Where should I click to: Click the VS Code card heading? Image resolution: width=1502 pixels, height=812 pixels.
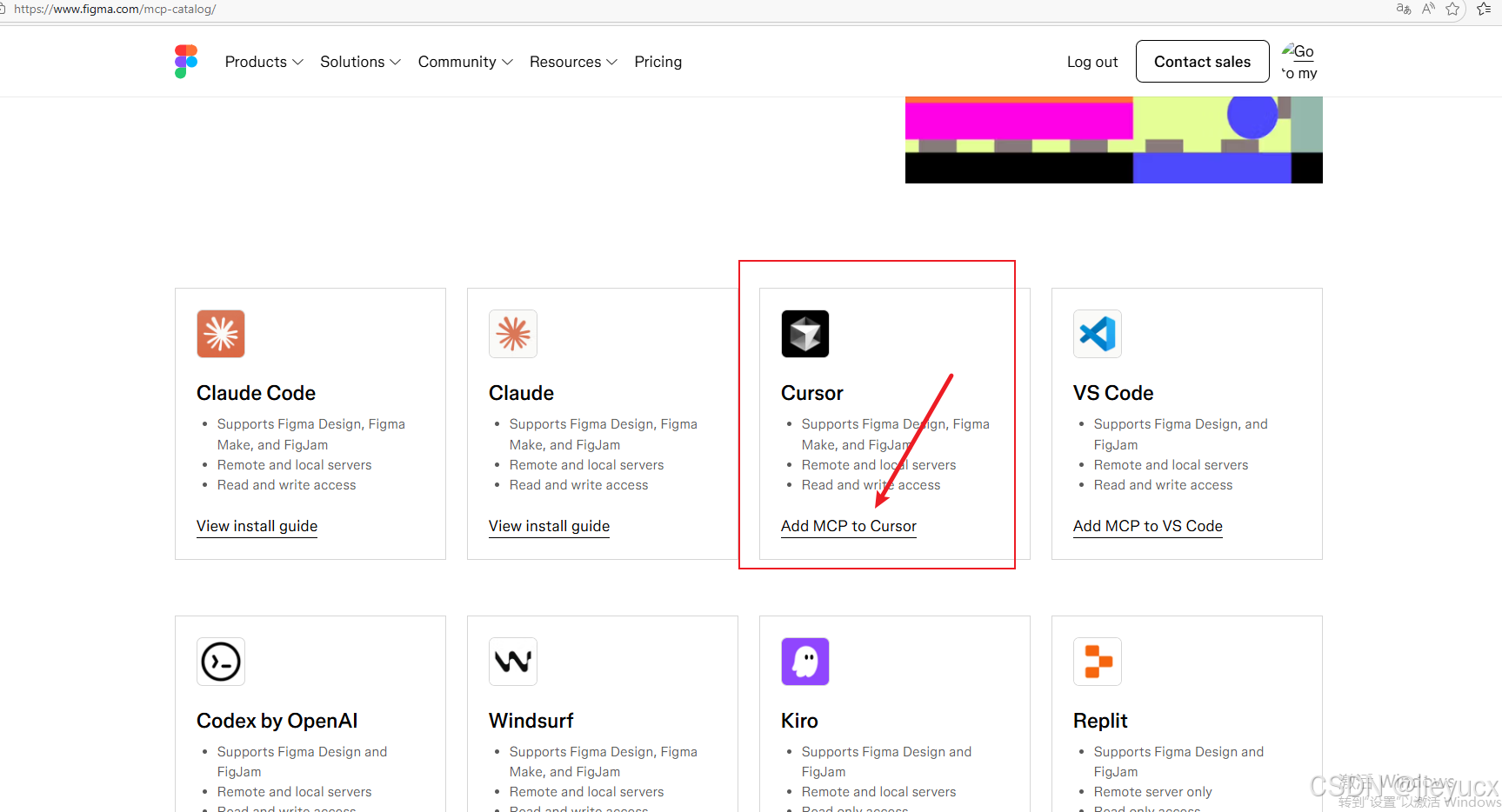pos(1113,393)
